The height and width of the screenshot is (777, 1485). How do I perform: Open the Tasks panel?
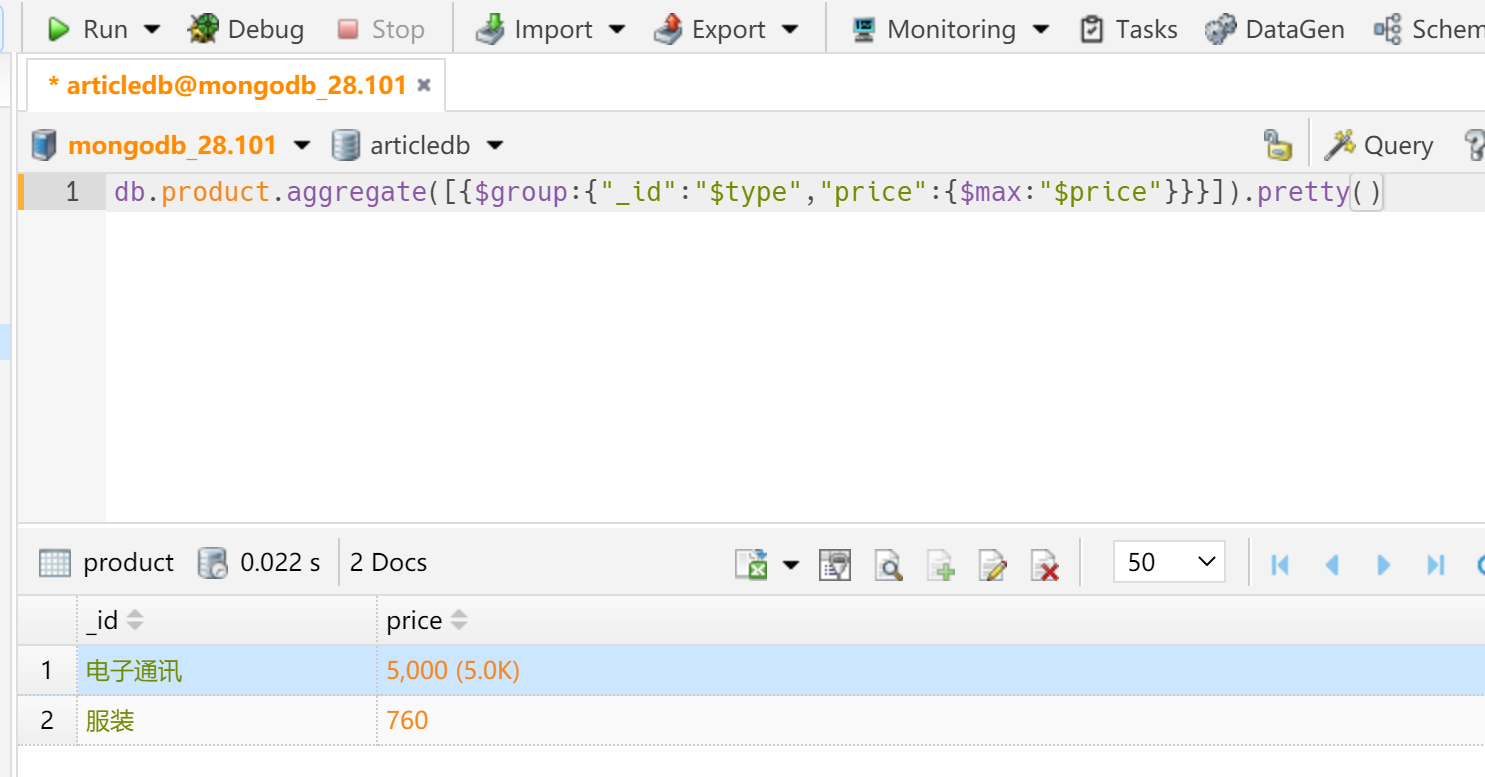[x=1129, y=30]
